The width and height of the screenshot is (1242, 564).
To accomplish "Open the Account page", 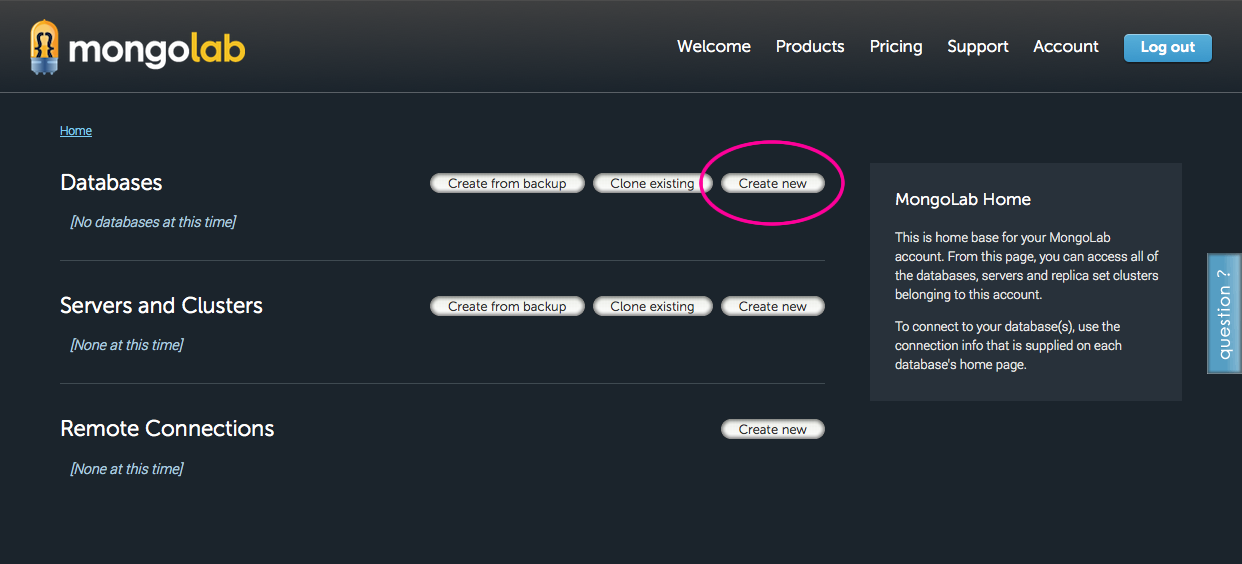I will pos(1065,47).
